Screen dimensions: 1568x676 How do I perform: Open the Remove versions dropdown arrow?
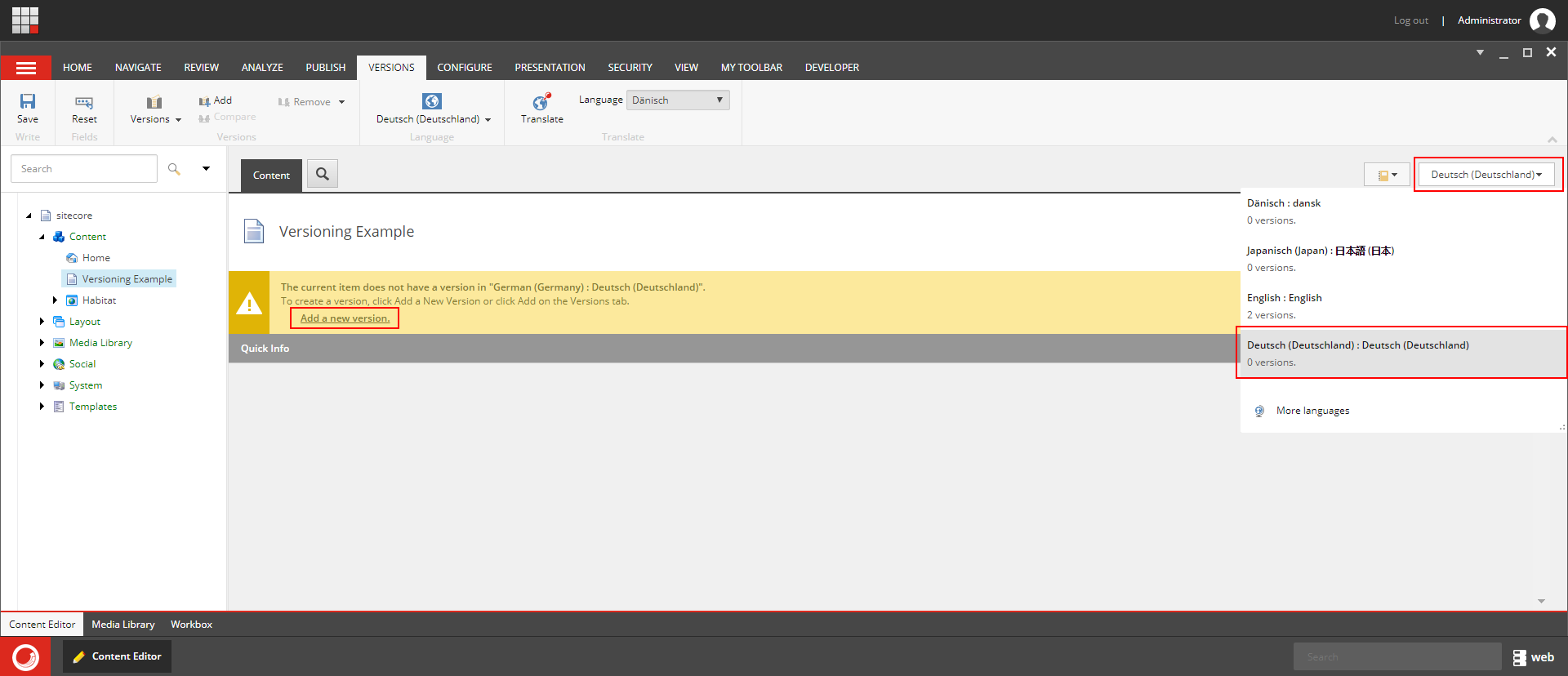[341, 102]
